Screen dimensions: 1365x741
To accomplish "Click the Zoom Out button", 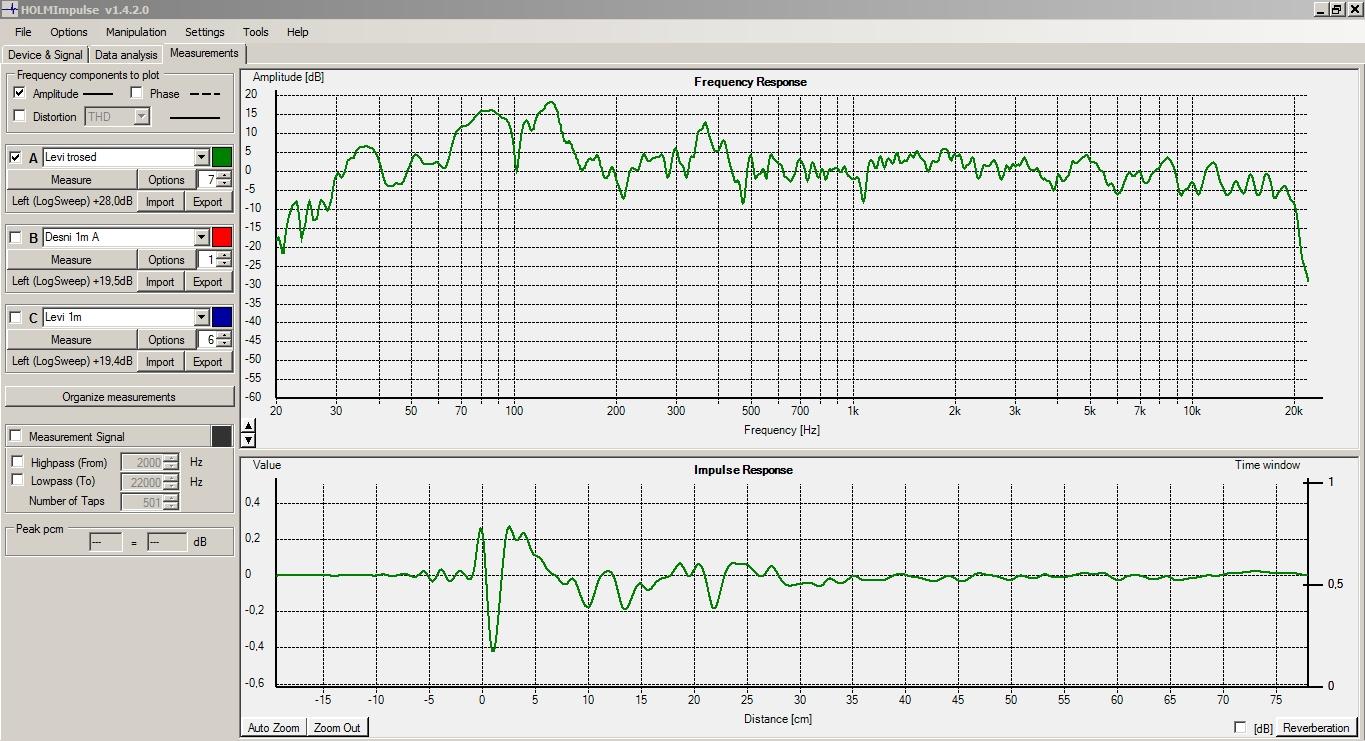I will (x=337, y=728).
